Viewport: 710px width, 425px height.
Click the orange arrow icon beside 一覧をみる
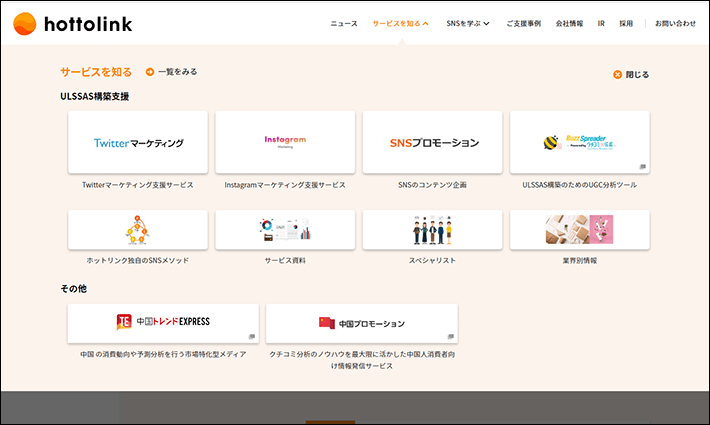(x=150, y=72)
